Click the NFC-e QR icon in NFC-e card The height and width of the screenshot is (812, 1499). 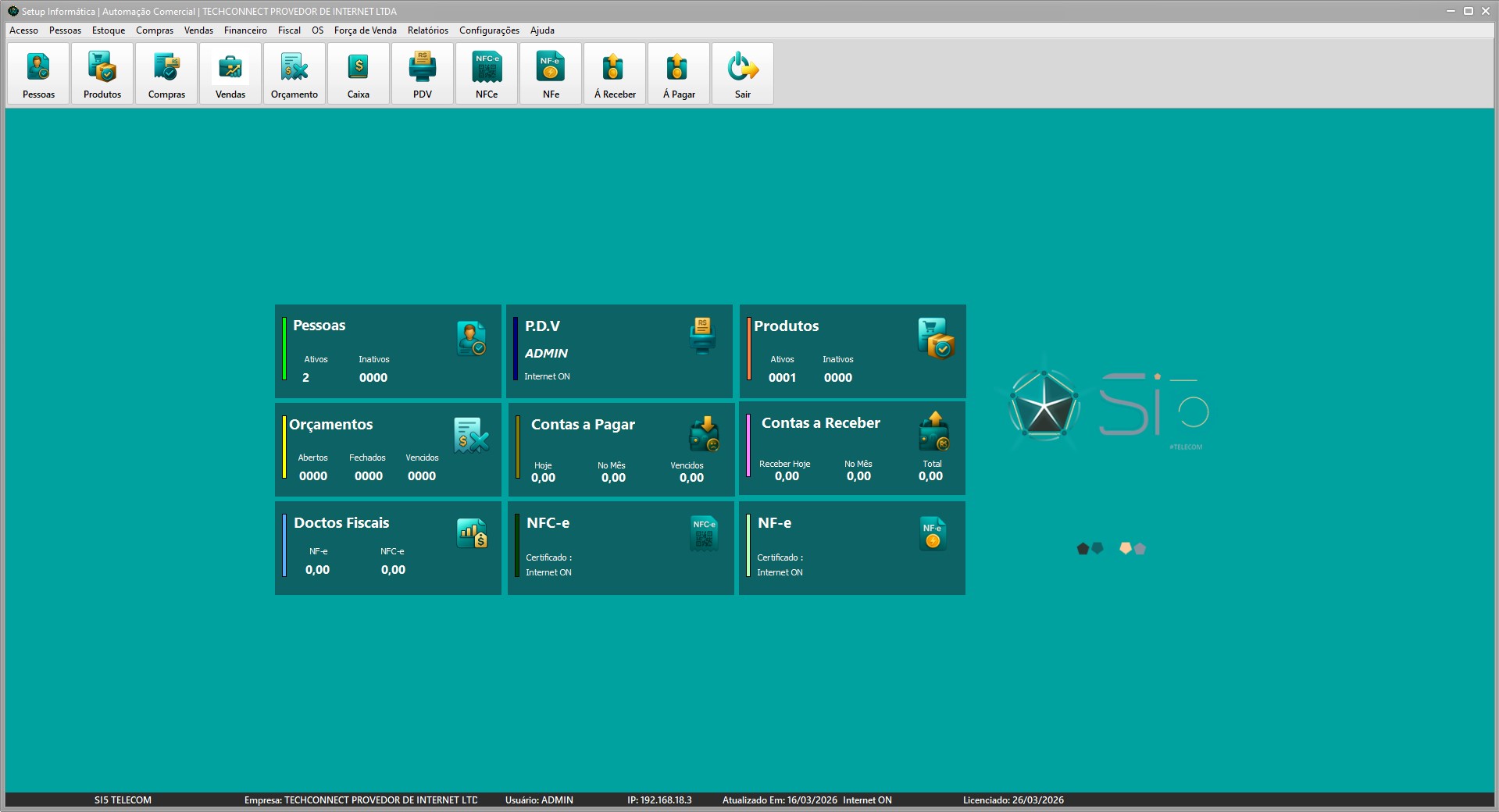point(704,533)
